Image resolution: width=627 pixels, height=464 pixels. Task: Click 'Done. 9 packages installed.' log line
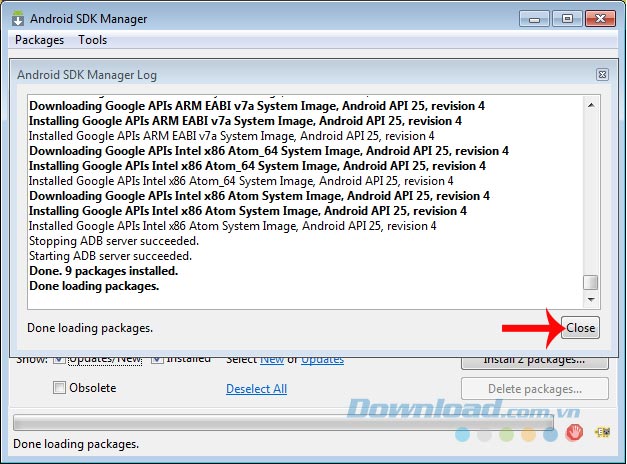(x=104, y=271)
